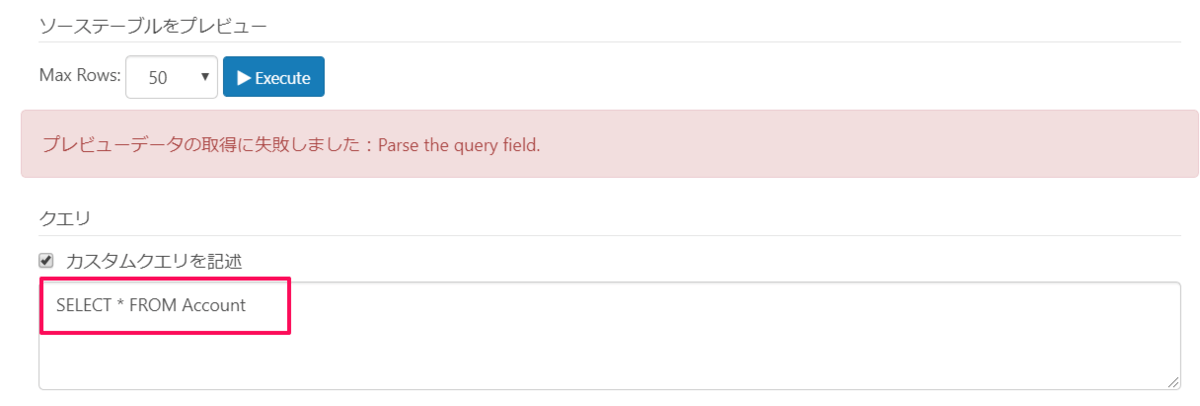Click the SELECT keyword in the query
Image resolution: width=1200 pixels, height=406 pixels.
click(x=83, y=305)
